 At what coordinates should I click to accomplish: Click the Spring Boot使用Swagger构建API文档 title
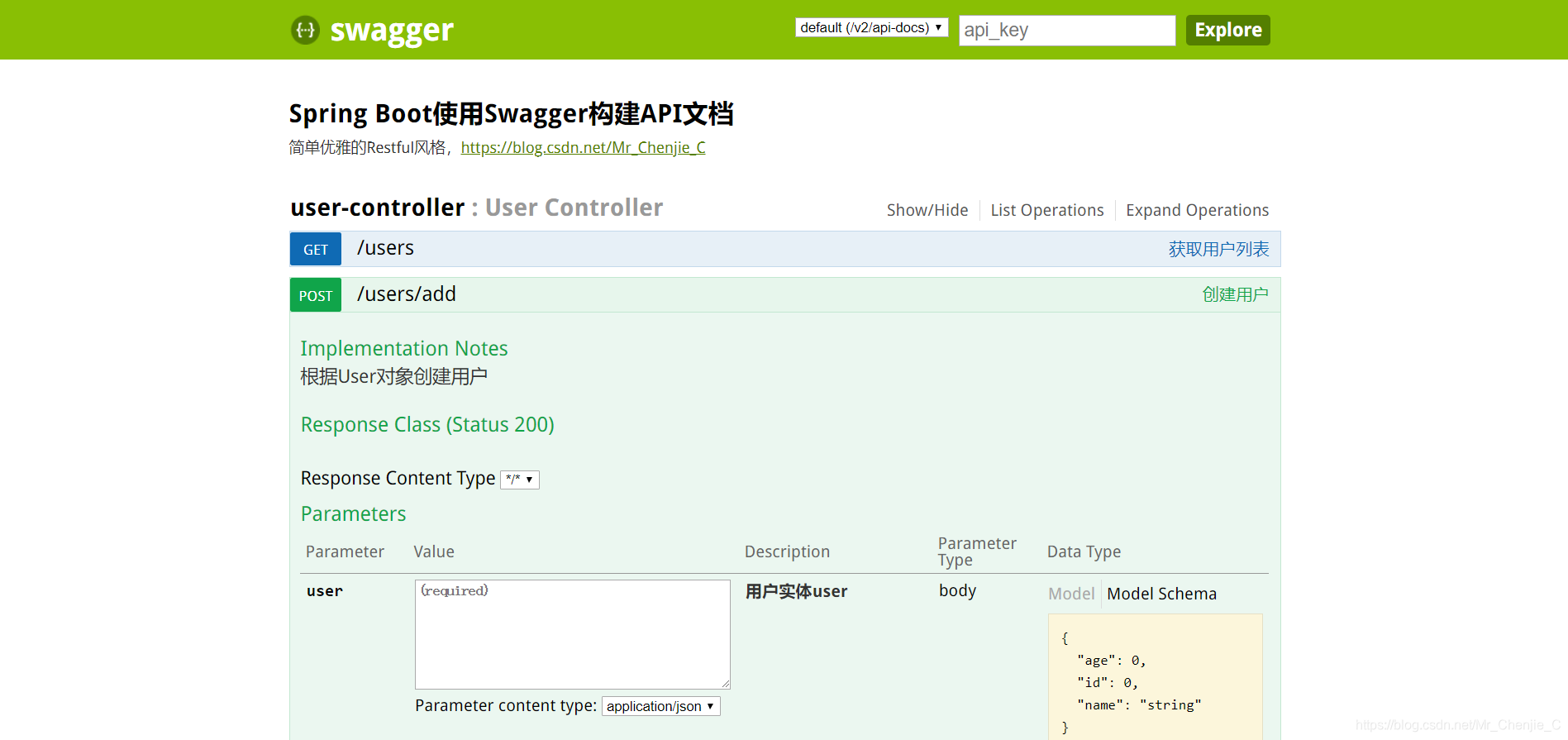511,113
